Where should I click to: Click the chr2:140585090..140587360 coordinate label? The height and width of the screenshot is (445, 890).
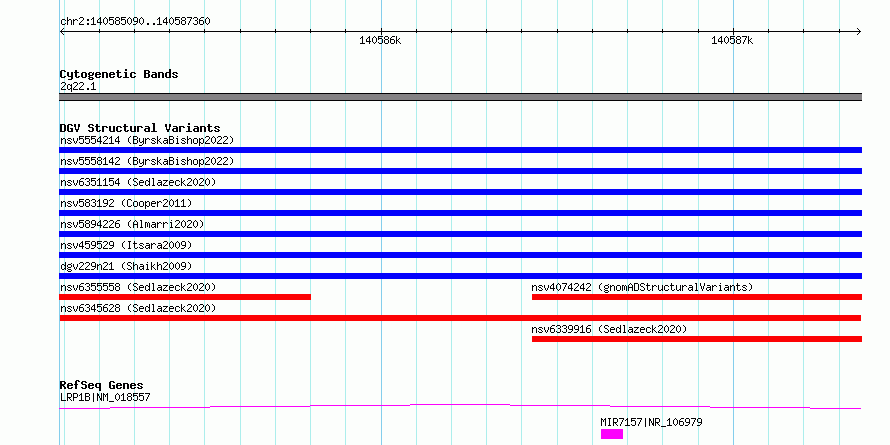(135, 21)
